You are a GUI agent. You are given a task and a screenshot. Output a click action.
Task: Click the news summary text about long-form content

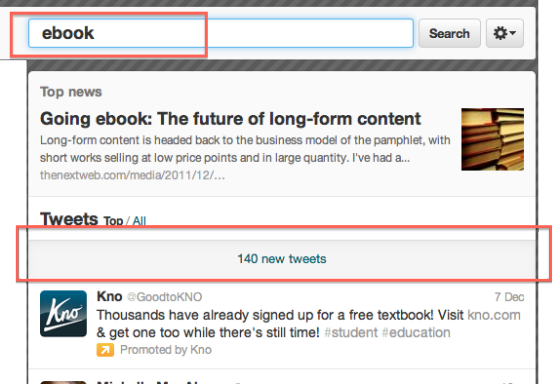(245, 149)
